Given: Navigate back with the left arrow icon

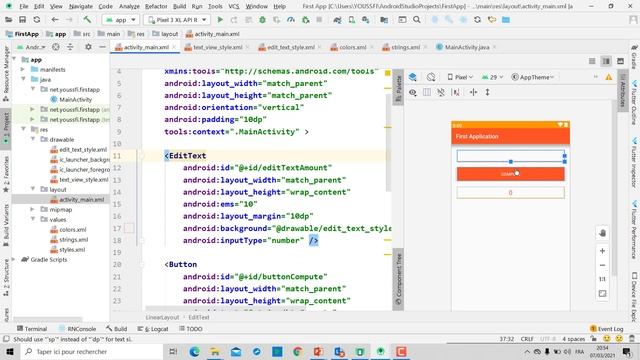Looking at the screenshot, I should point(55,20).
